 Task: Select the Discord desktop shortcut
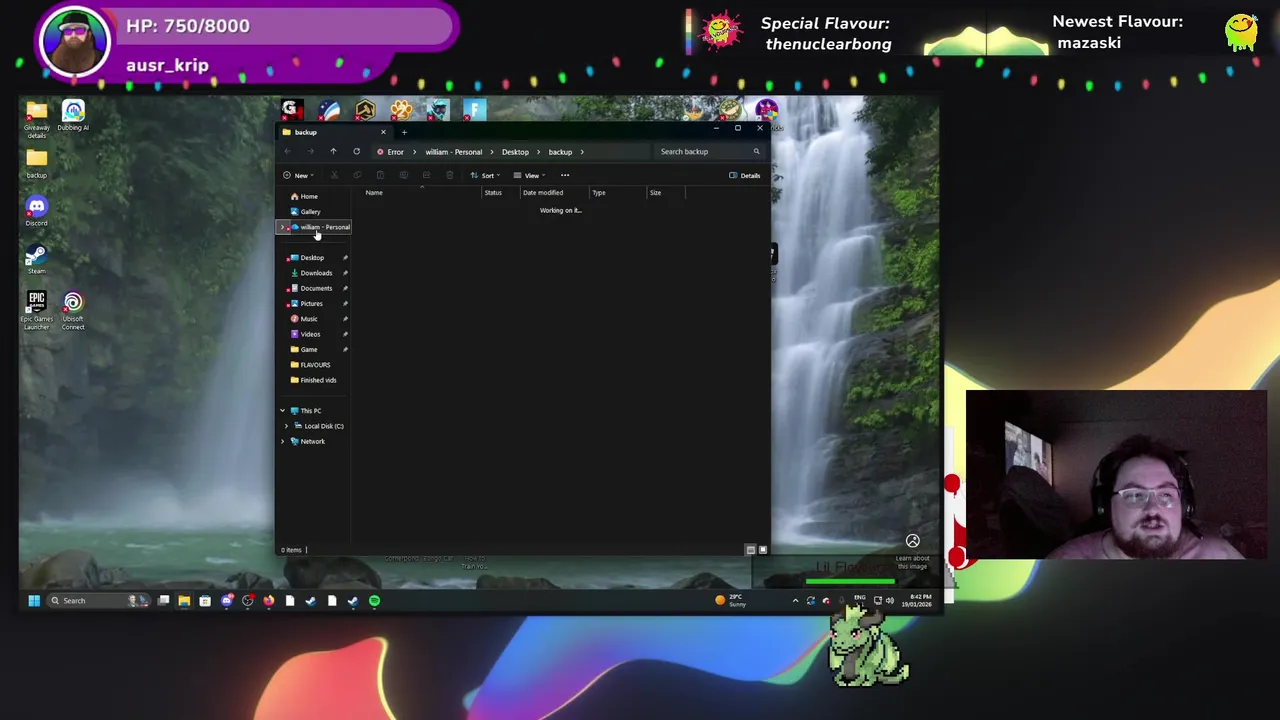tap(36, 211)
